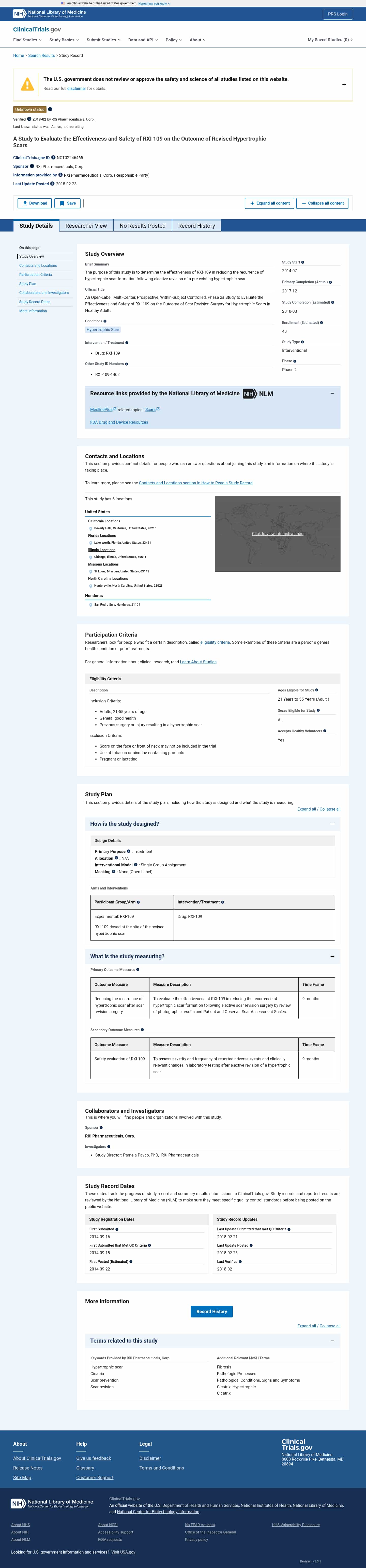Click the info icon next to Sponsor
Viewport: 366px width, 1568px height.
click(x=32, y=166)
